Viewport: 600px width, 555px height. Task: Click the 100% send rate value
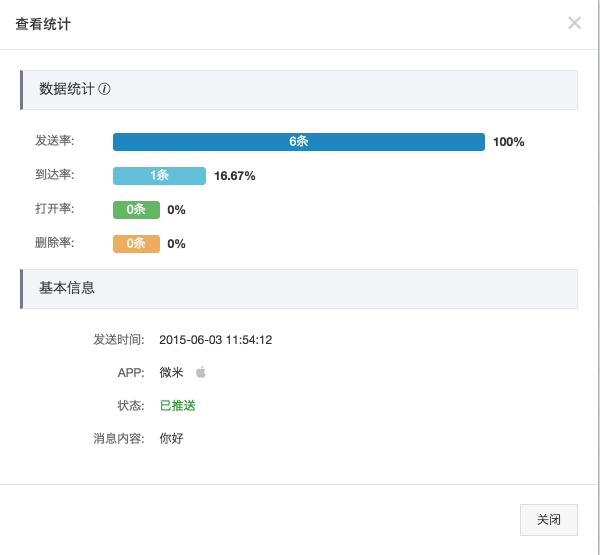point(508,142)
